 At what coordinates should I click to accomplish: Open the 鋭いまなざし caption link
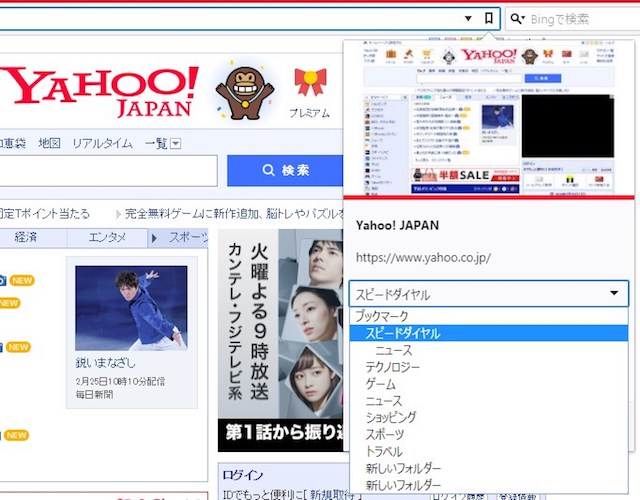pyautogui.click(x=105, y=362)
